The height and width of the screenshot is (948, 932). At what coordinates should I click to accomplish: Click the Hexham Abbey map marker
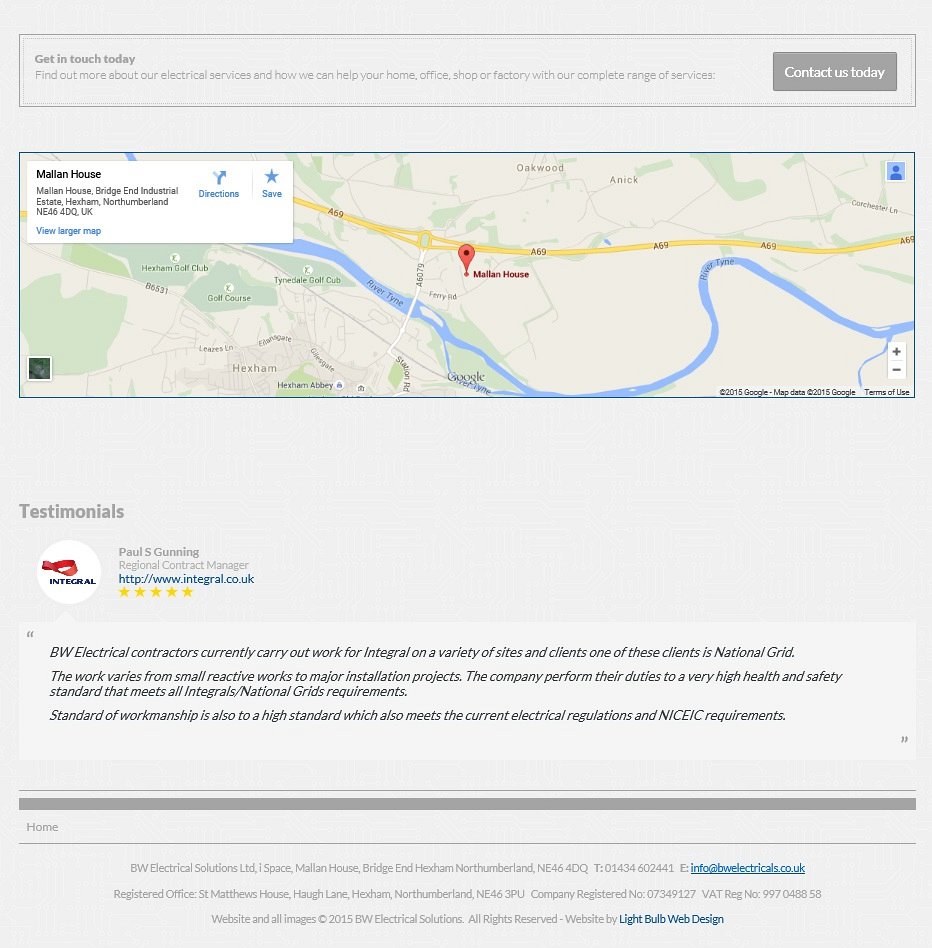tap(339, 385)
